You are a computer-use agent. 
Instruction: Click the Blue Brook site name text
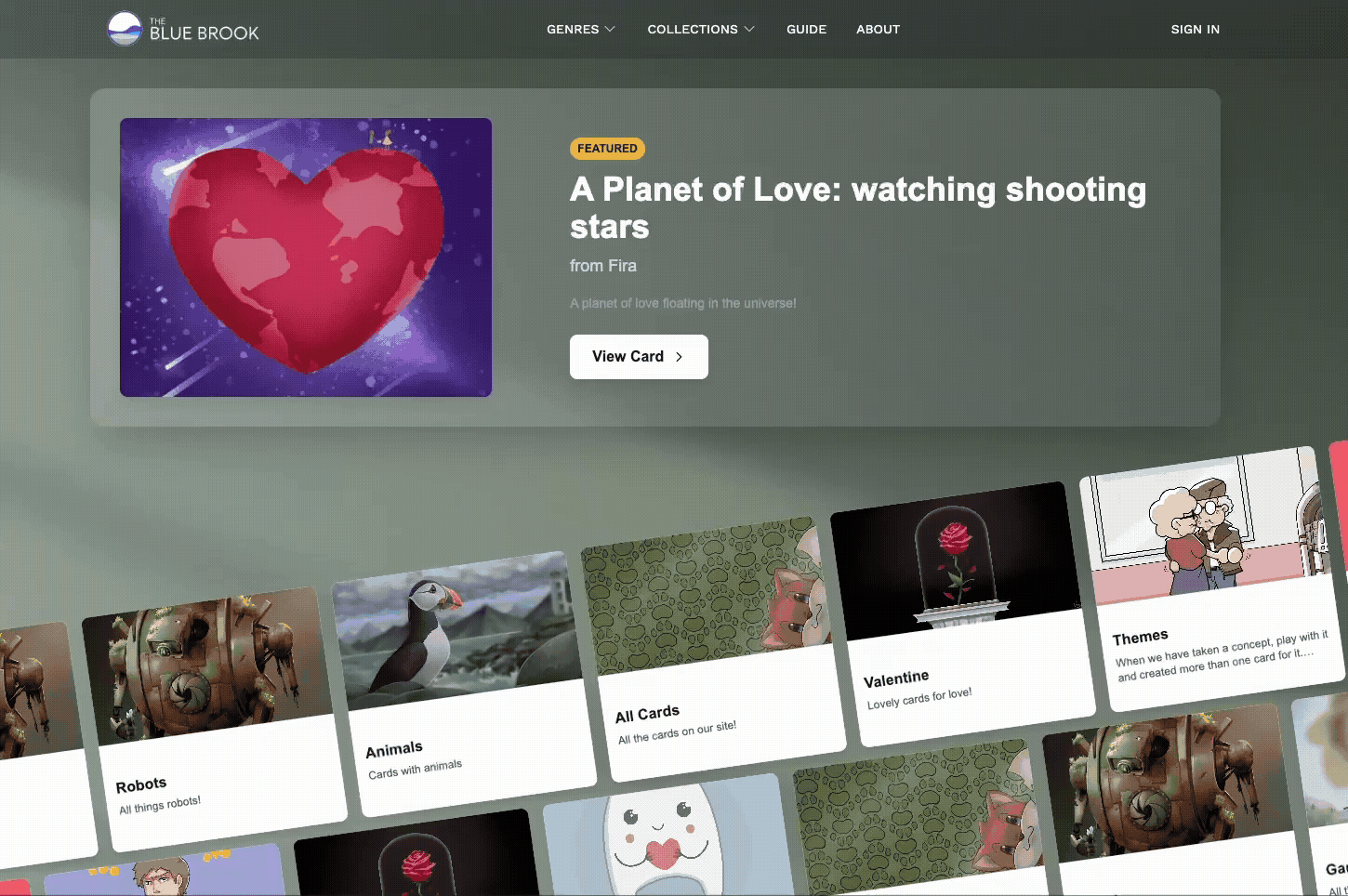(x=204, y=33)
